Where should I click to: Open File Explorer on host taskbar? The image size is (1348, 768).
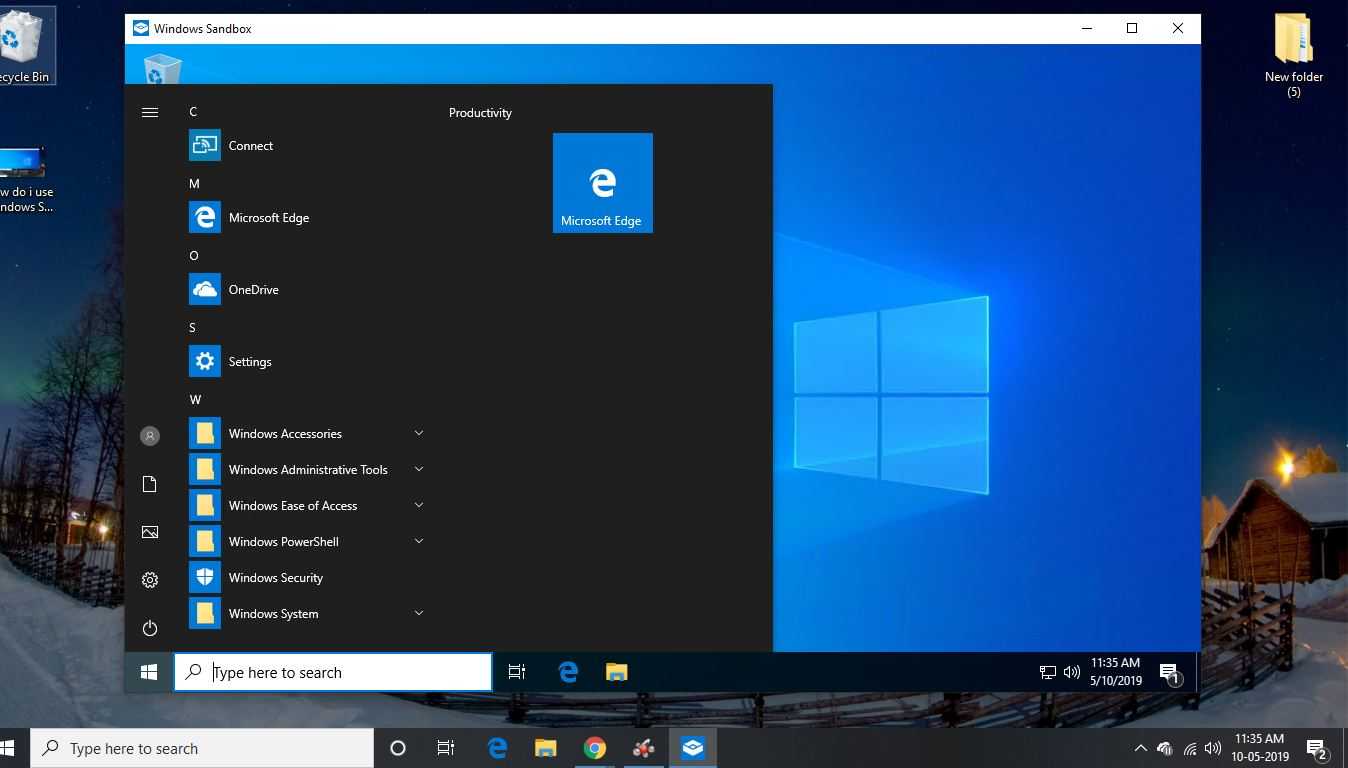click(x=545, y=748)
